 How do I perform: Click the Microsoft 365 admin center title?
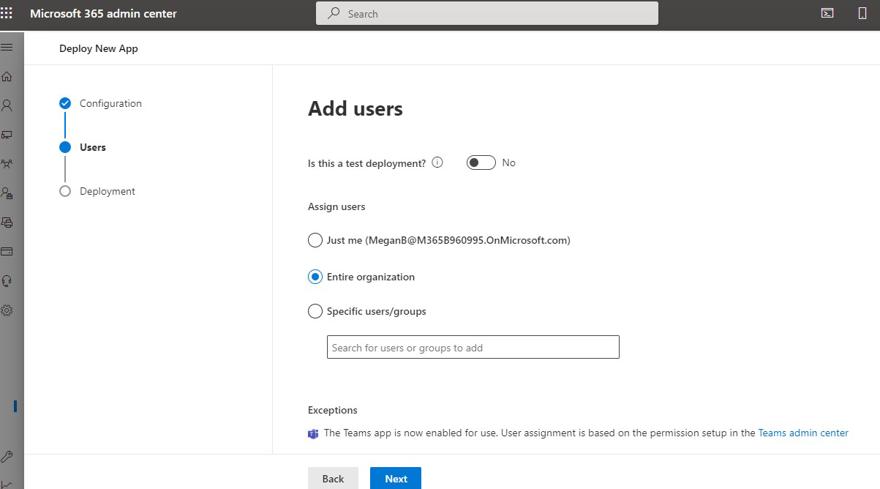(103, 13)
